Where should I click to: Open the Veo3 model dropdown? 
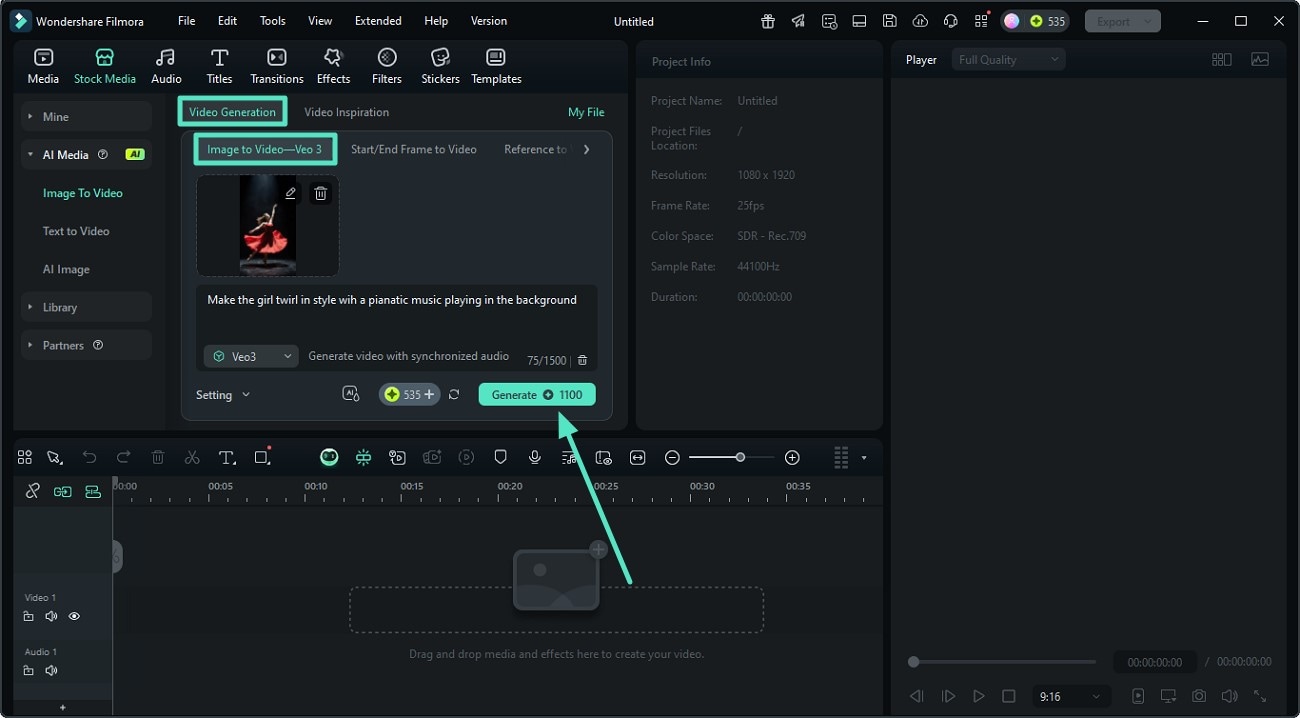coord(251,356)
